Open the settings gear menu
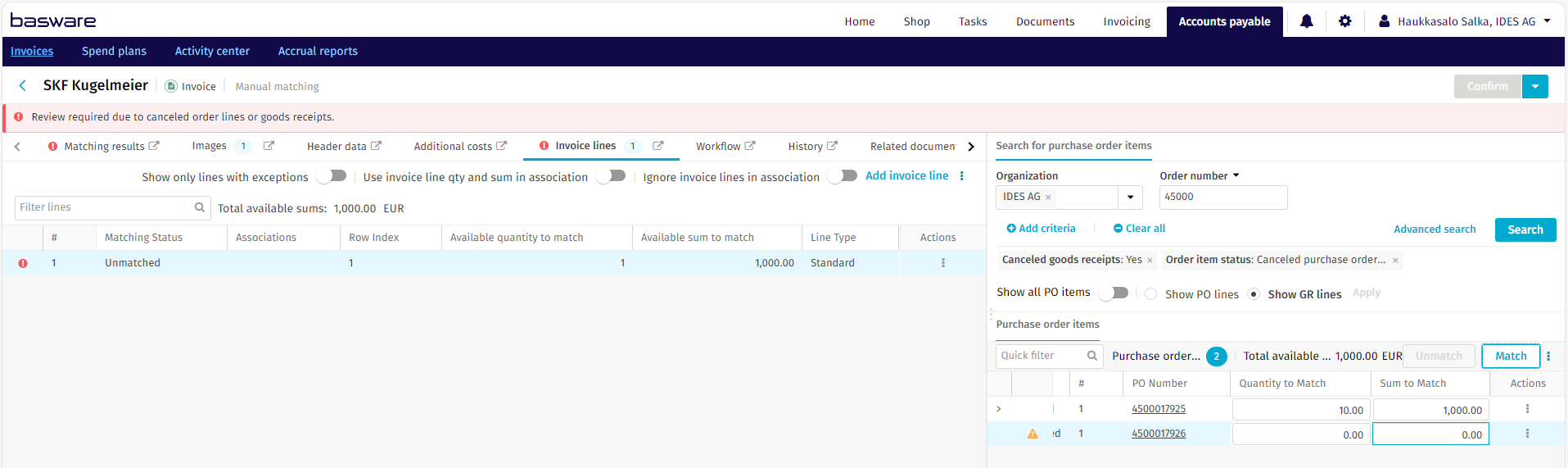The image size is (1568, 468). point(1344,21)
